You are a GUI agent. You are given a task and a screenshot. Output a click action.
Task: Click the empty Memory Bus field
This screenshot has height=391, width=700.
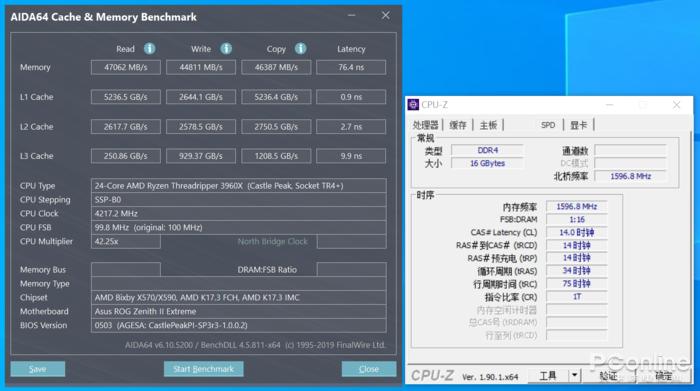[126, 270]
